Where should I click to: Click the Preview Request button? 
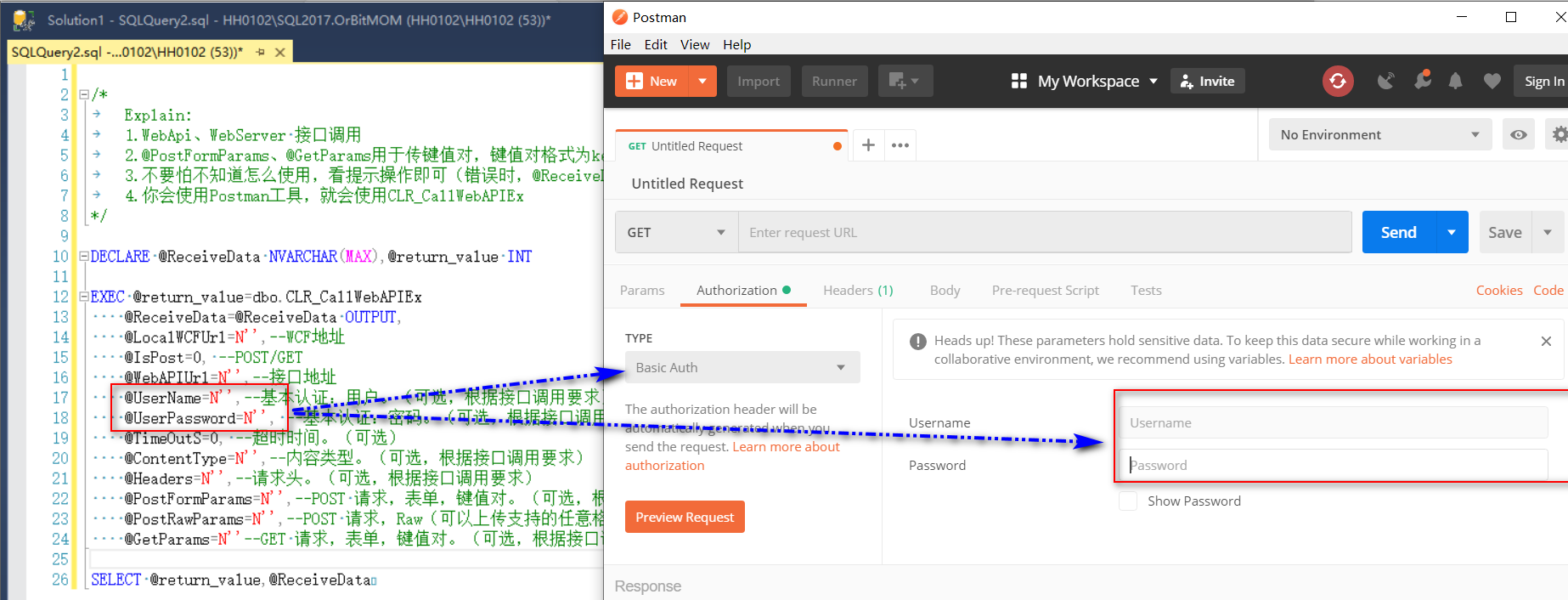point(685,517)
